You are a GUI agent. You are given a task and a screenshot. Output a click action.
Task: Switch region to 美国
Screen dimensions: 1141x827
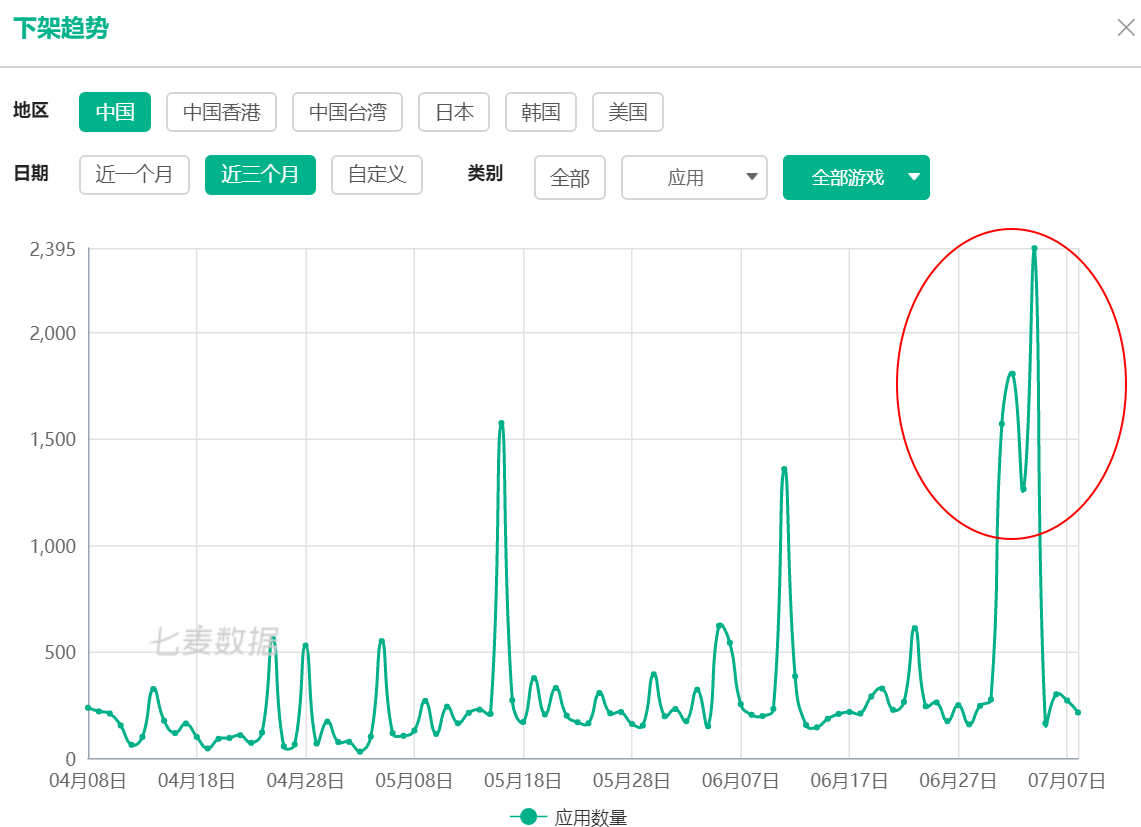pos(627,112)
